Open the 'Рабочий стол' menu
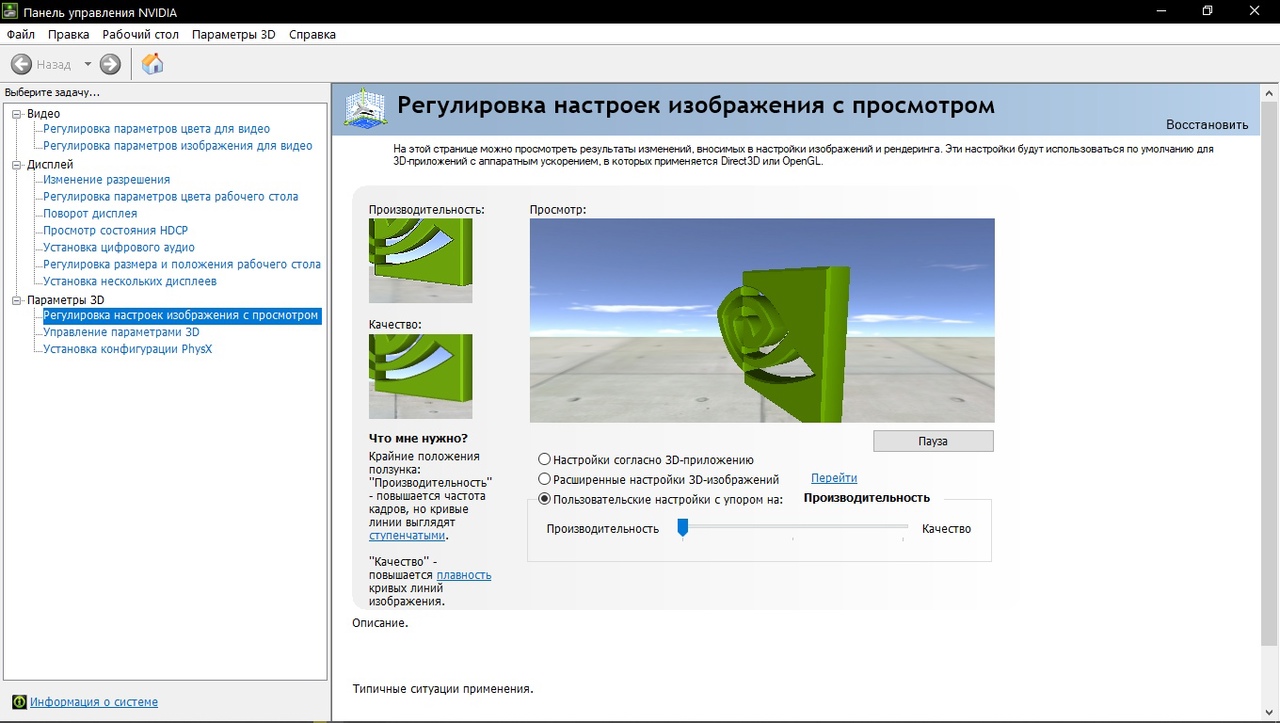 [141, 34]
